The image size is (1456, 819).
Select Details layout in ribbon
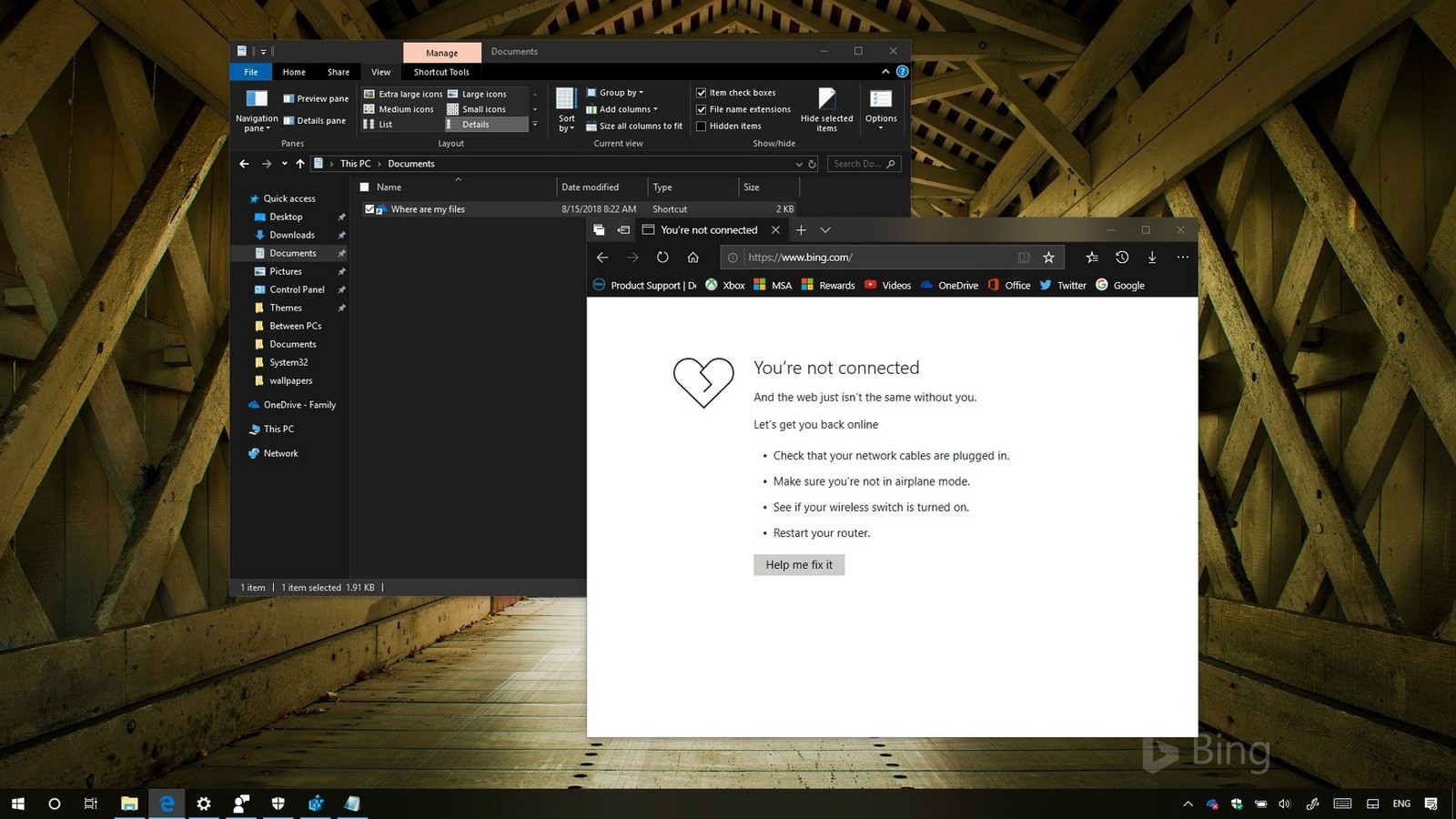487,125
